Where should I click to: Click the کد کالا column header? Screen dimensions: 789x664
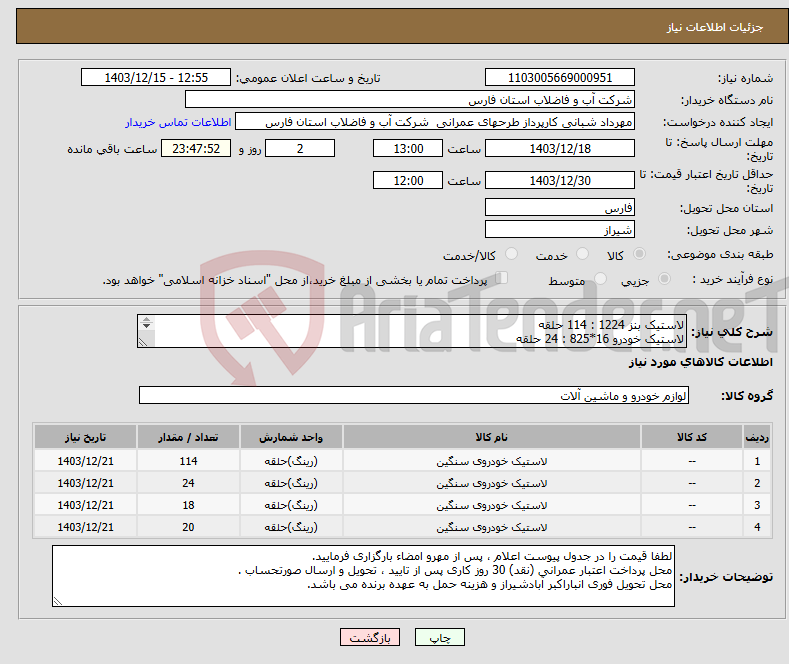(x=692, y=437)
